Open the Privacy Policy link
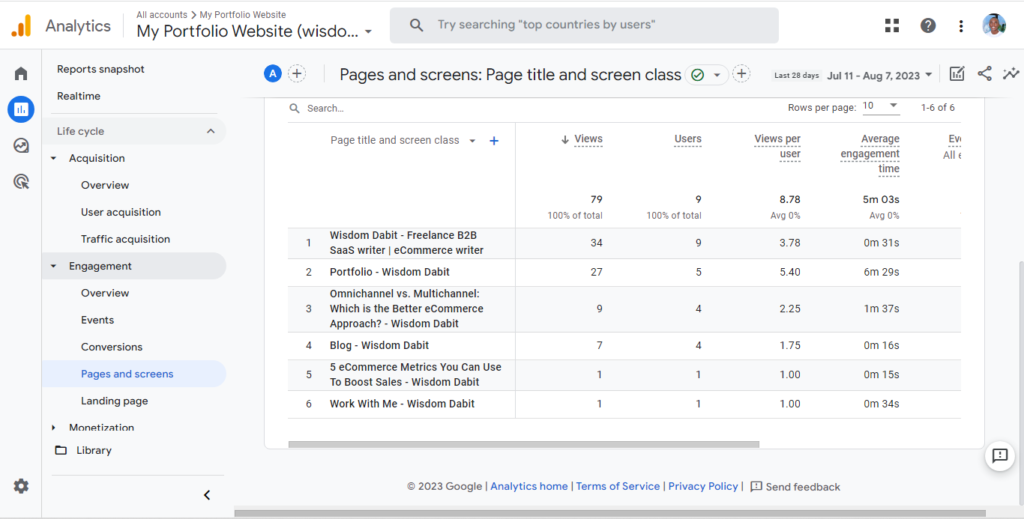The image size is (1024, 519). point(703,486)
